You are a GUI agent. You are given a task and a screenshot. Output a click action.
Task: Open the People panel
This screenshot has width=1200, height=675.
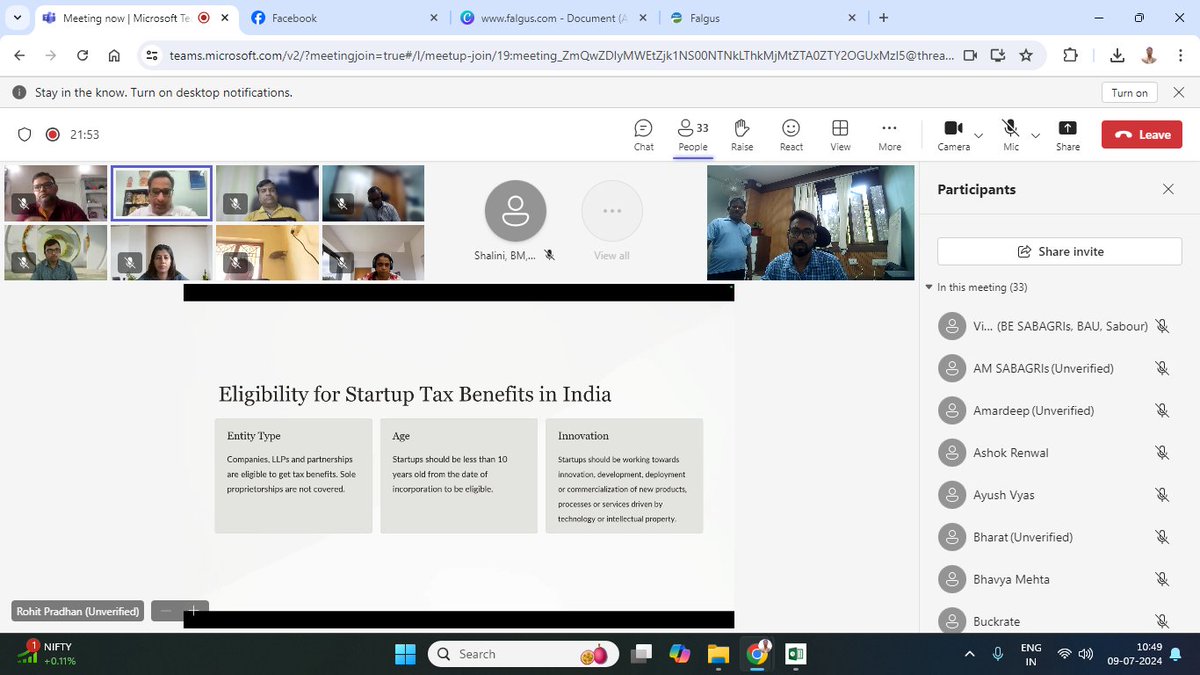pos(692,135)
